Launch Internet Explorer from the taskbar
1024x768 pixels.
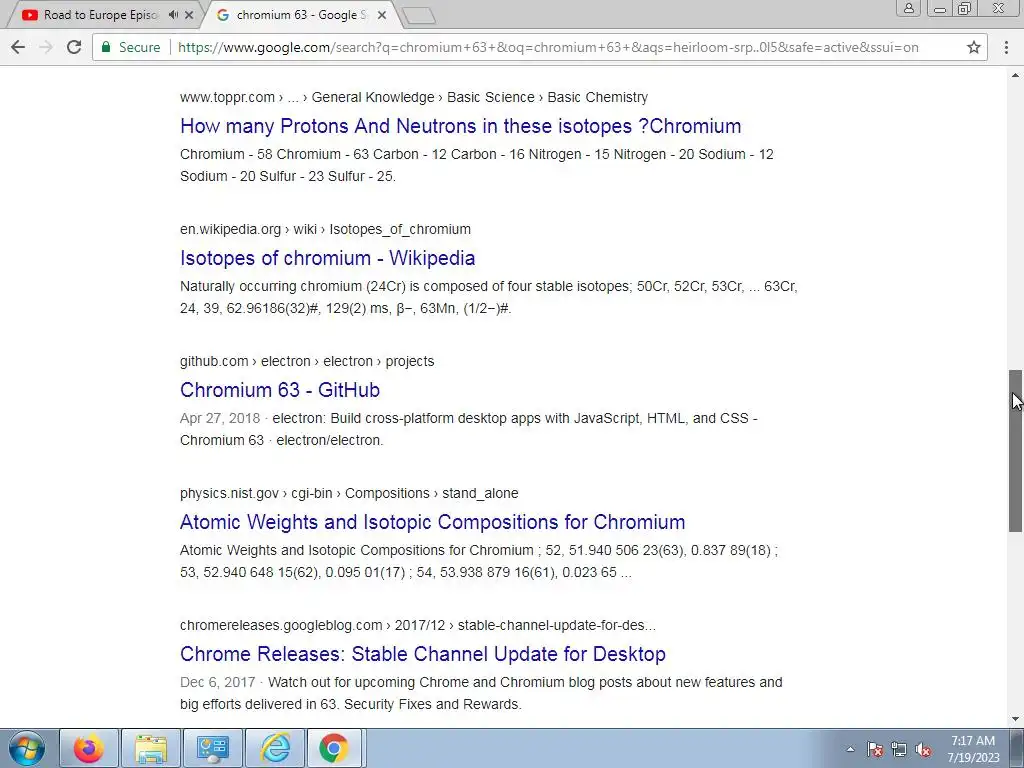tap(275, 748)
